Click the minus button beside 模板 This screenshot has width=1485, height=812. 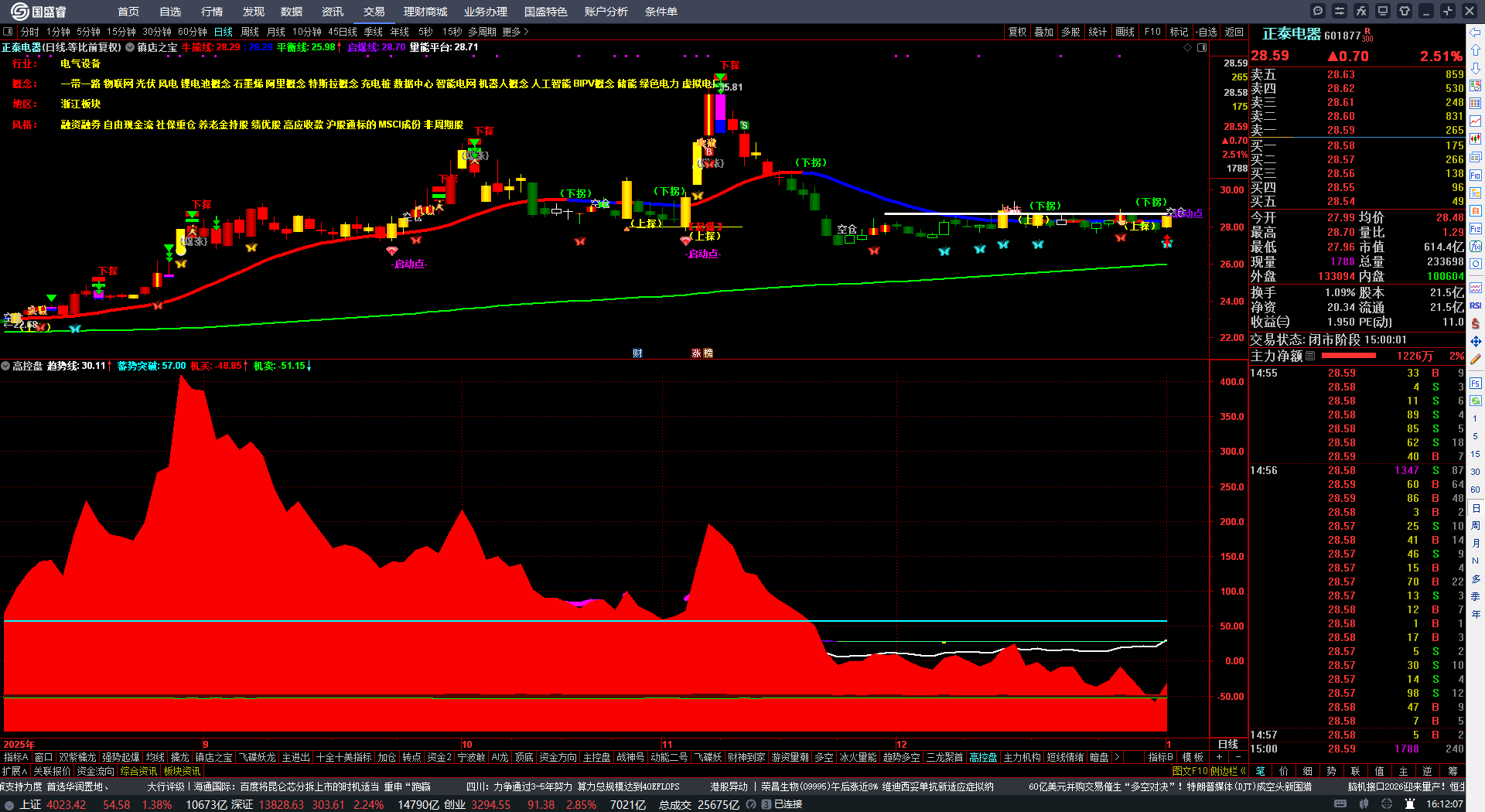[x=1238, y=757]
